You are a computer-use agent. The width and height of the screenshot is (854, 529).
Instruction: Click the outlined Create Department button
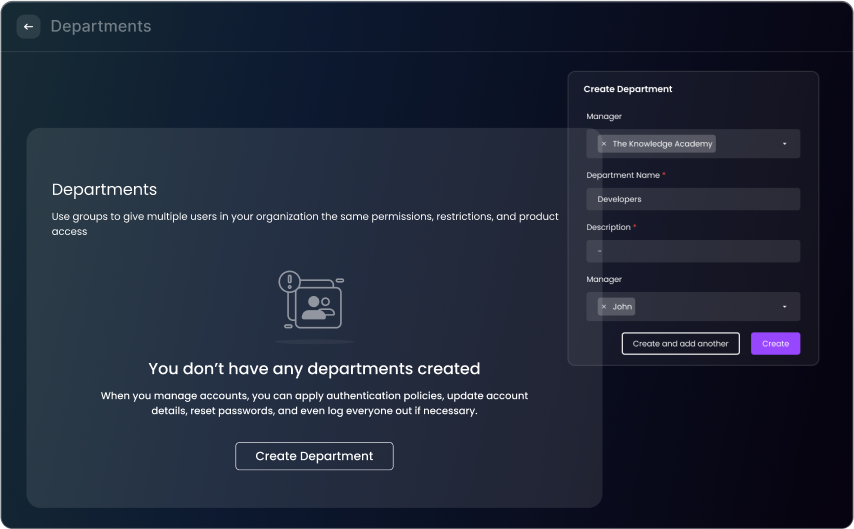coord(314,456)
